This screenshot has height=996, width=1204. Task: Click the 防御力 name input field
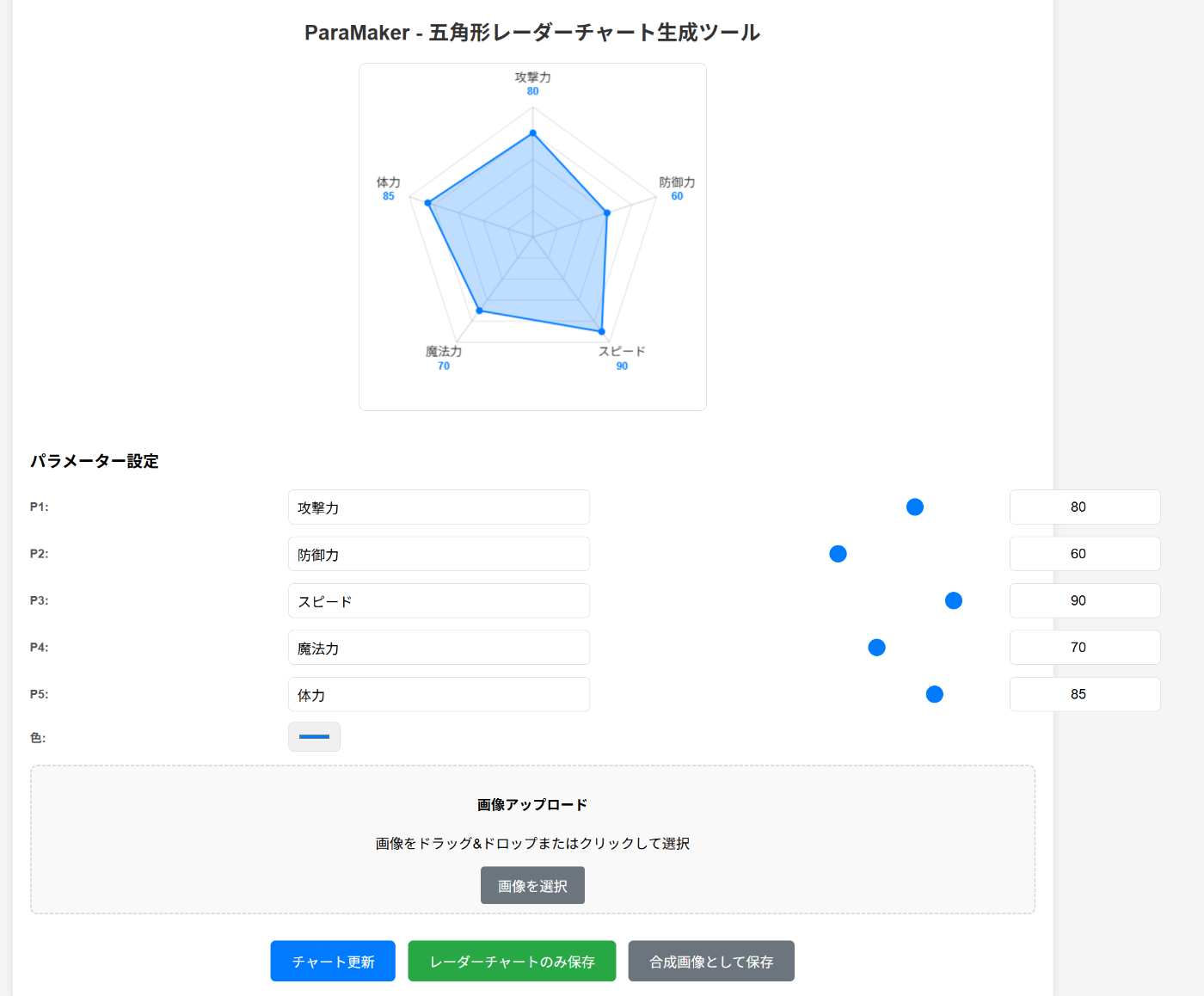click(439, 554)
